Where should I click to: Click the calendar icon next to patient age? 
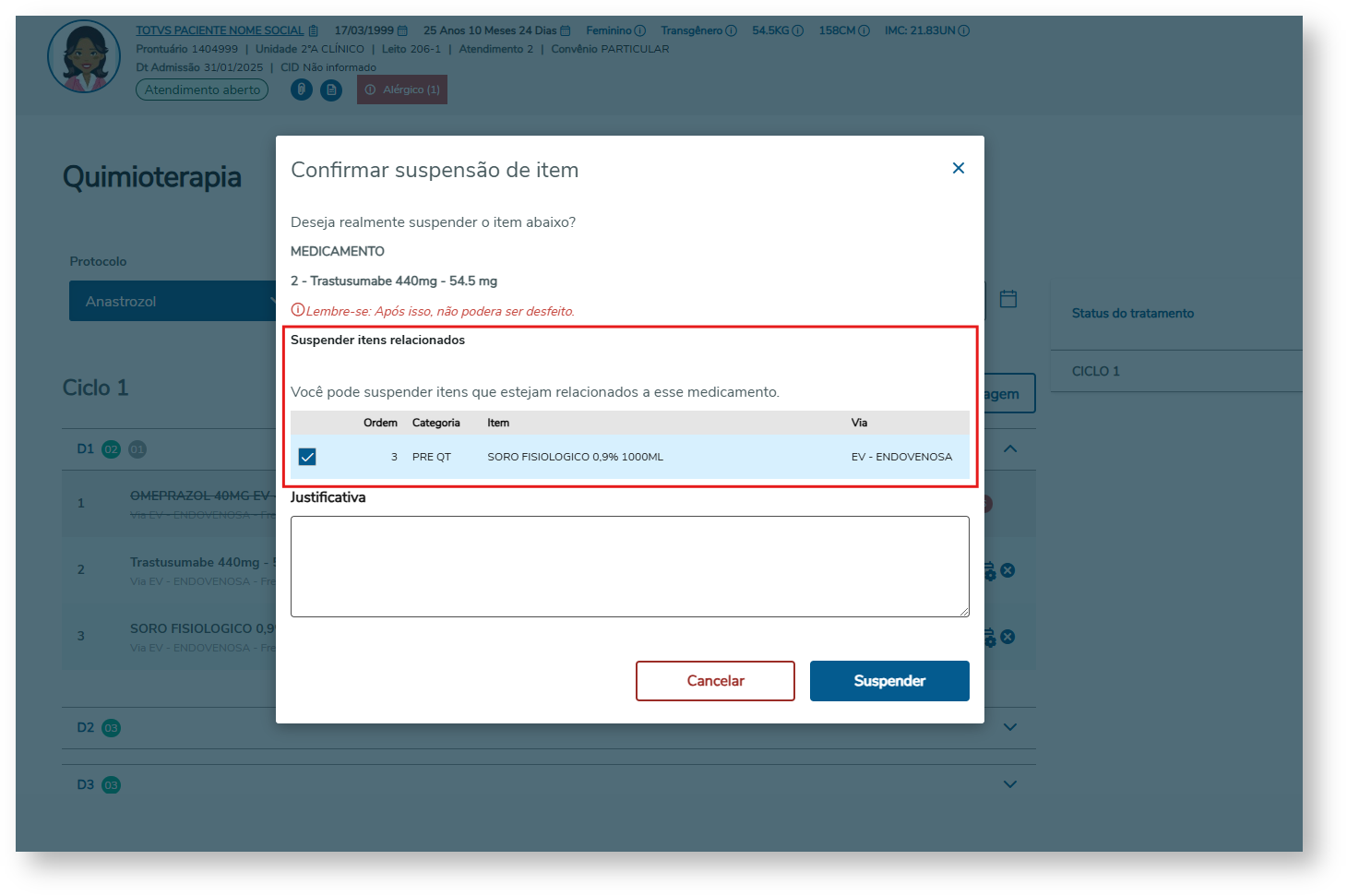(x=566, y=30)
